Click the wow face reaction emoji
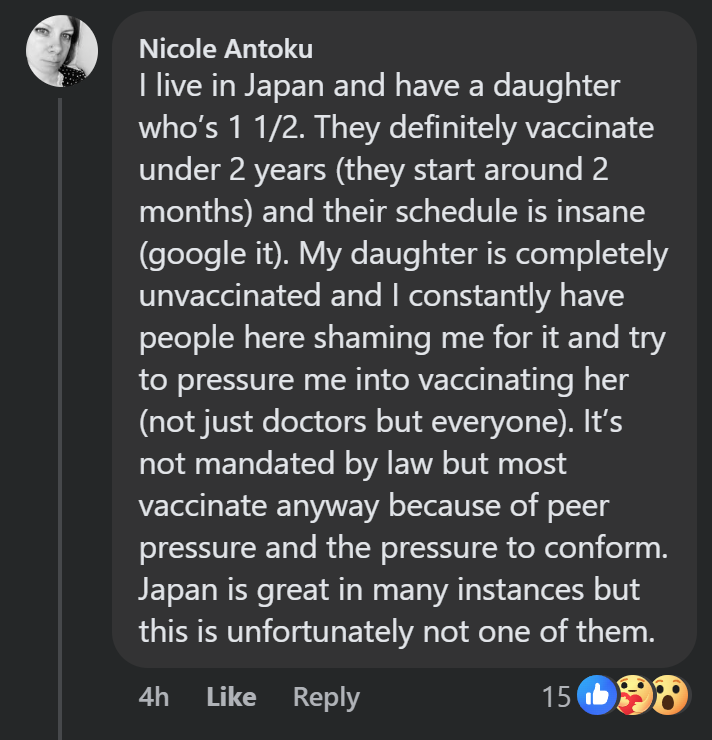Viewport: 712px width, 740px height. click(x=670, y=696)
